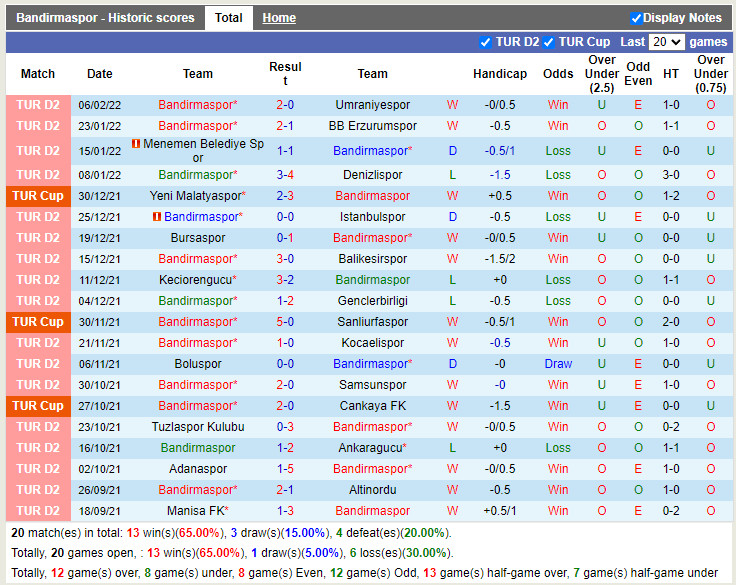The width and height of the screenshot is (736, 585).
Task: Switch to the Home tab
Action: pyautogui.click(x=279, y=18)
